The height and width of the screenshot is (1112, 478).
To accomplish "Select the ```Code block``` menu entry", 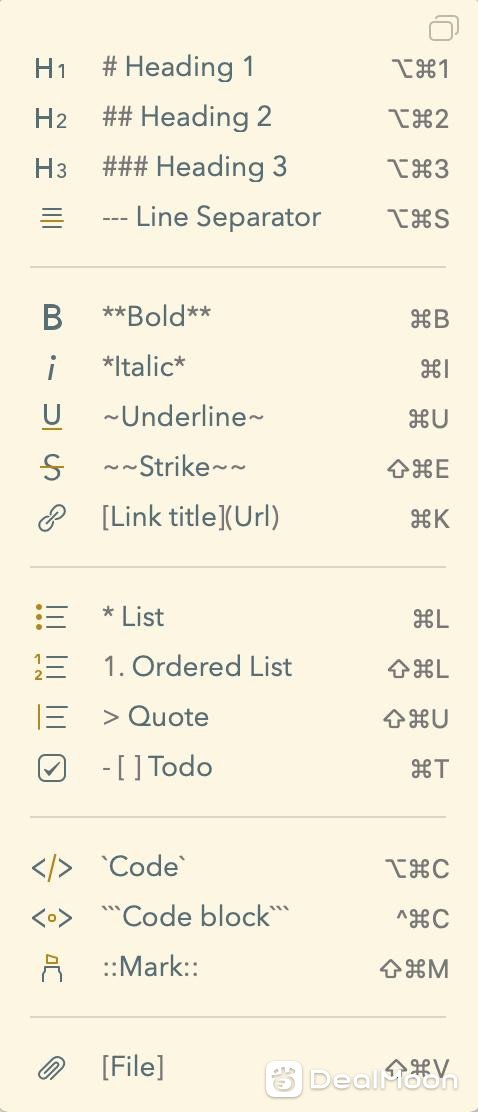I will (x=195, y=916).
